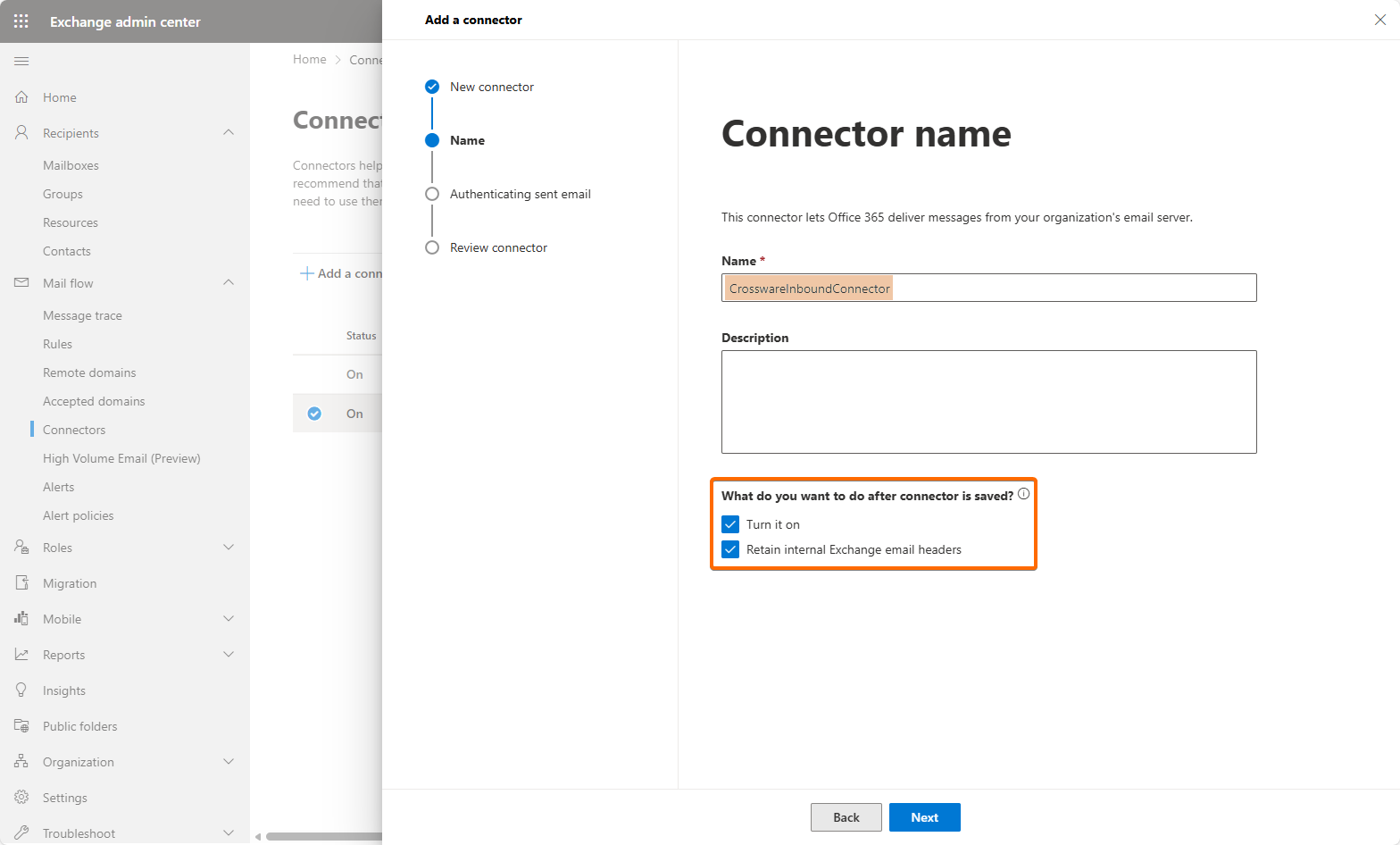
Task: Click the info icon beside connector saved question
Action: coord(1023,494)
